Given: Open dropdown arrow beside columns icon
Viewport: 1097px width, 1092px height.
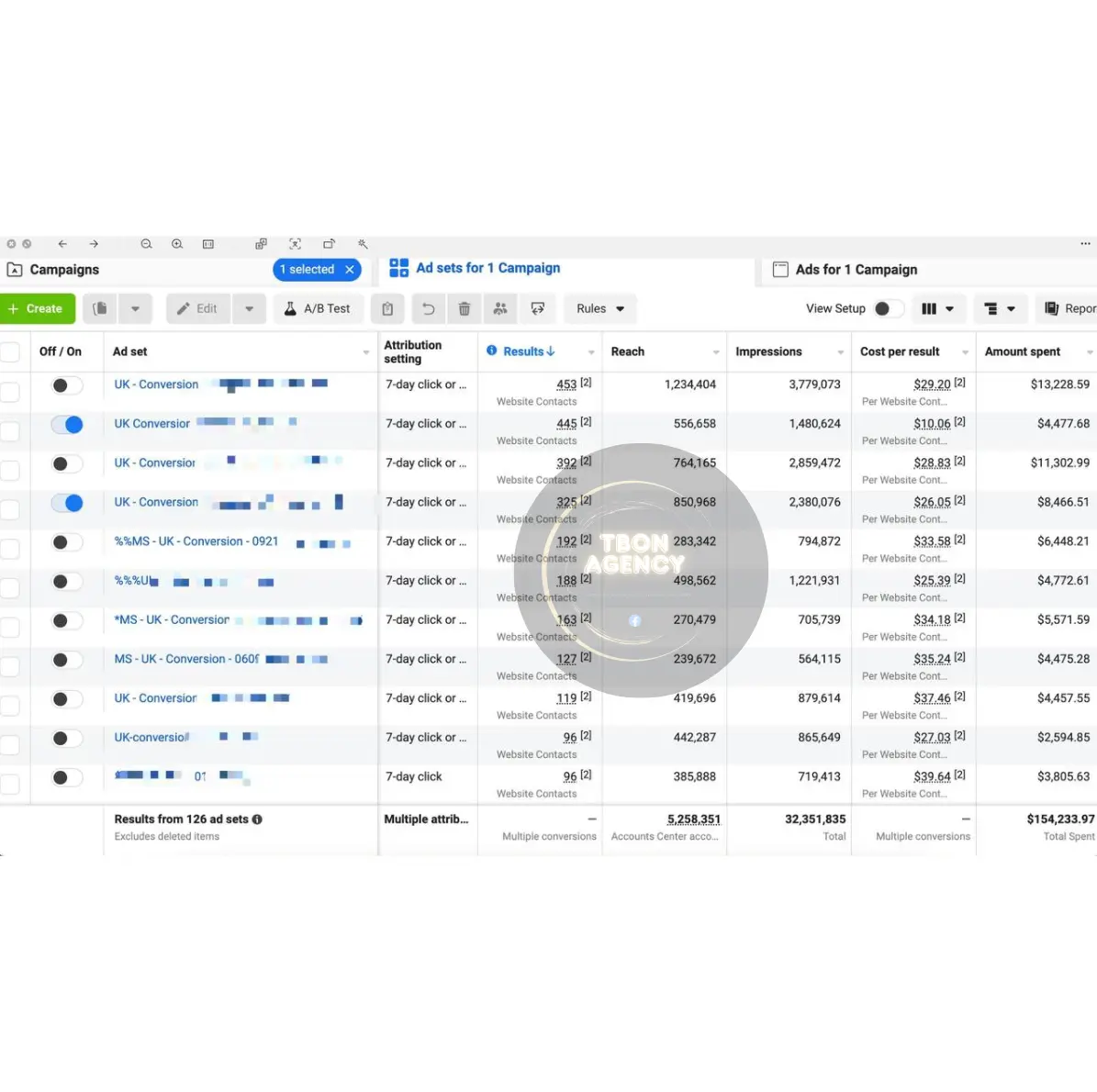Looking at the screenshot, I should 949,308.
